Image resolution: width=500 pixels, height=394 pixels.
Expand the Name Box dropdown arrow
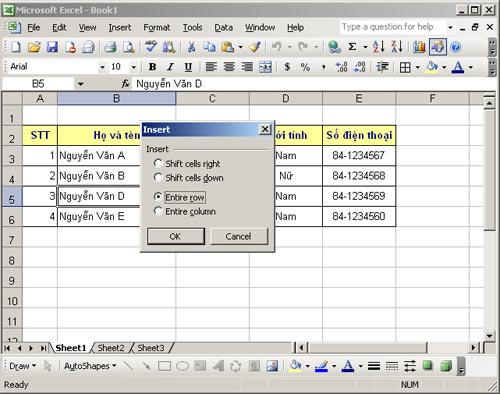pyautogui.click(x=80, y=84)
